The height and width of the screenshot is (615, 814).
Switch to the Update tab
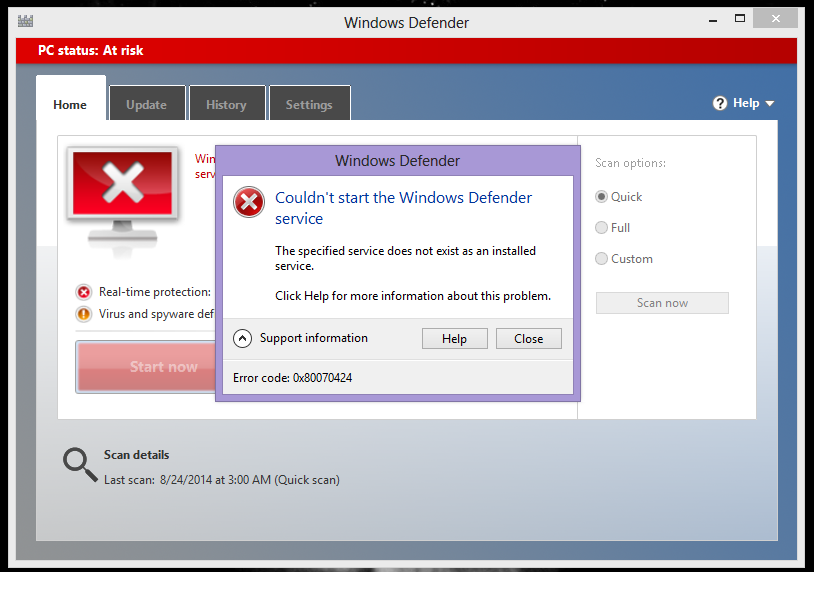(x=146, y=103)
